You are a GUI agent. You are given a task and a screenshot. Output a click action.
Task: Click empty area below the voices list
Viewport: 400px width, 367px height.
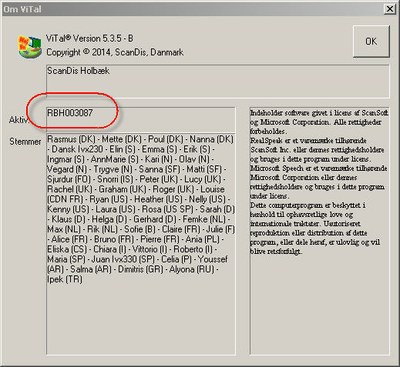pyautogui.click(x=141, y=320)
